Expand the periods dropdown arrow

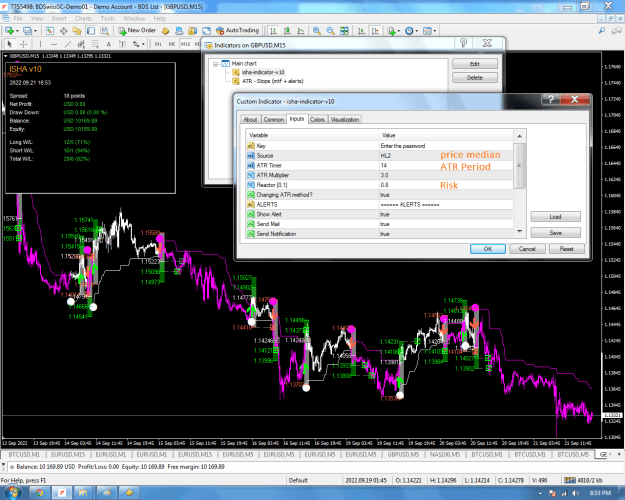417,31
